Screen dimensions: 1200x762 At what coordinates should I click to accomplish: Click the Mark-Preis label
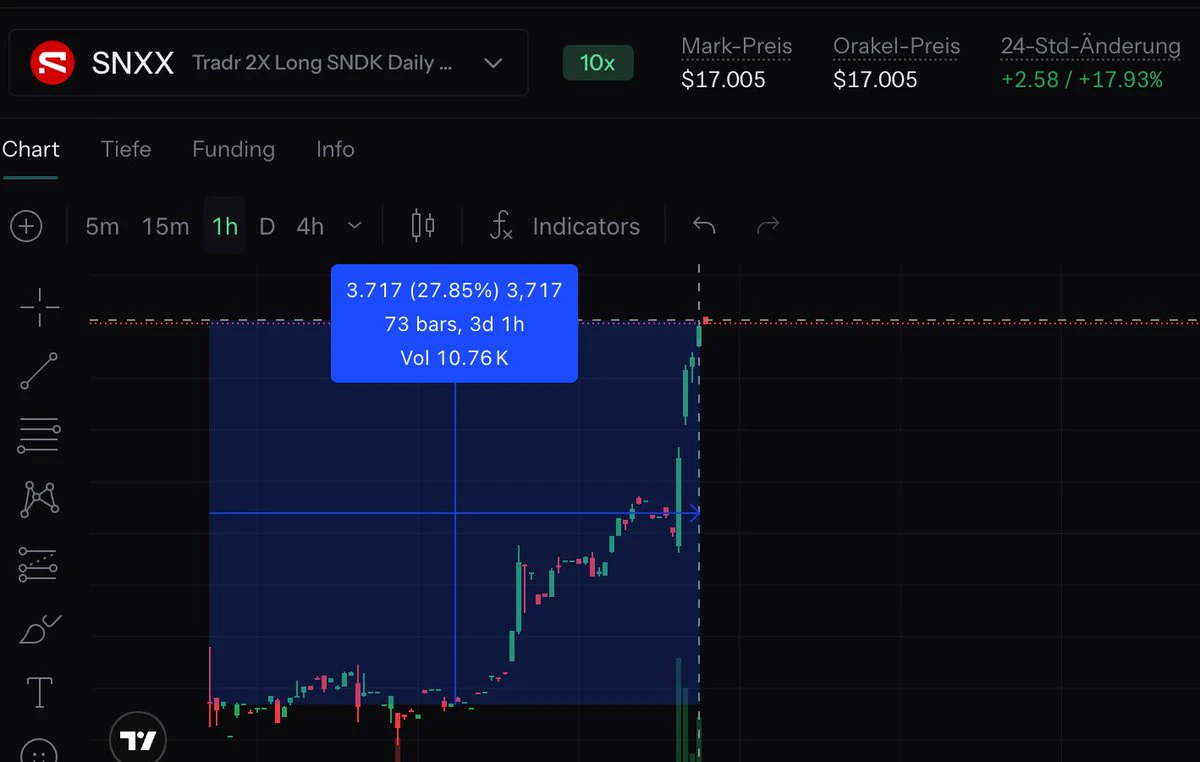tap(736, 46)
